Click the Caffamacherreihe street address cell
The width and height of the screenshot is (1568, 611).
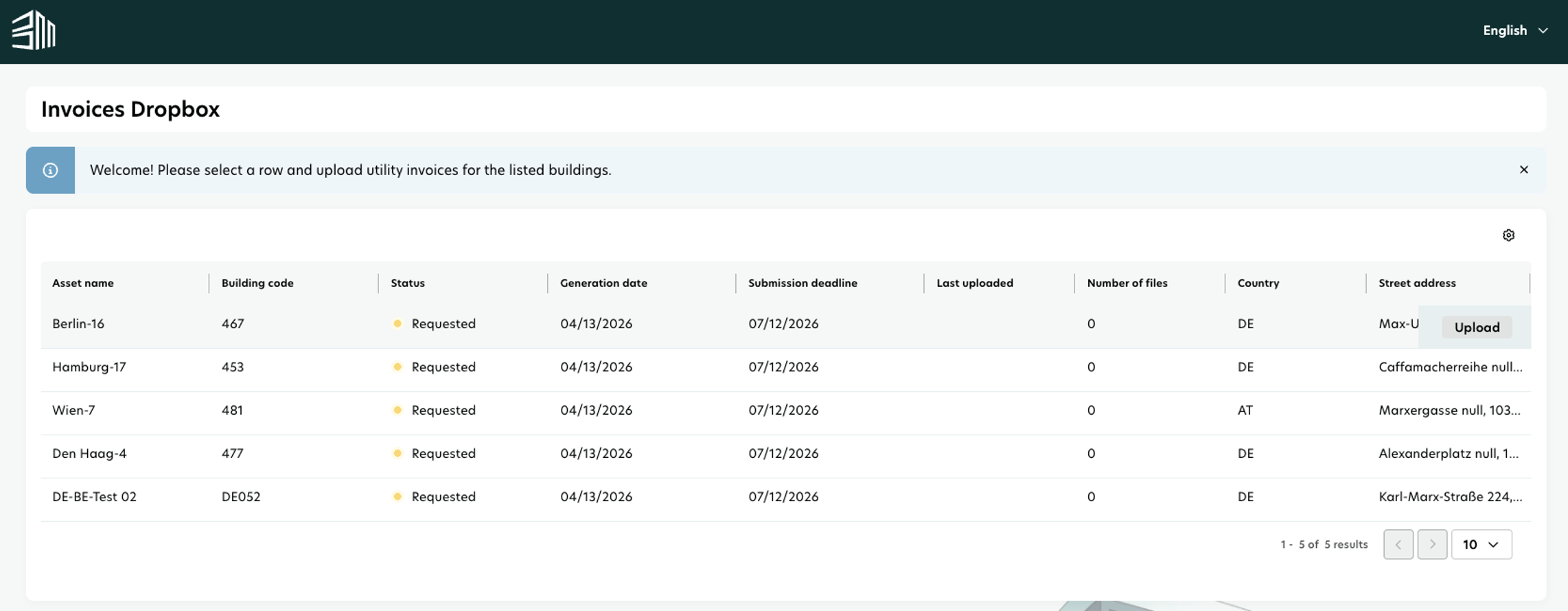(1450, 367)
